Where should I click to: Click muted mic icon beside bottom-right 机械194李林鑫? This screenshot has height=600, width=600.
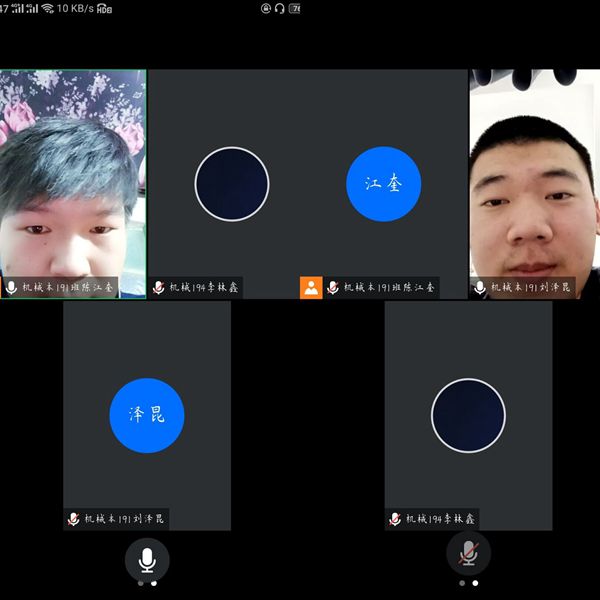tap(395, 519)
